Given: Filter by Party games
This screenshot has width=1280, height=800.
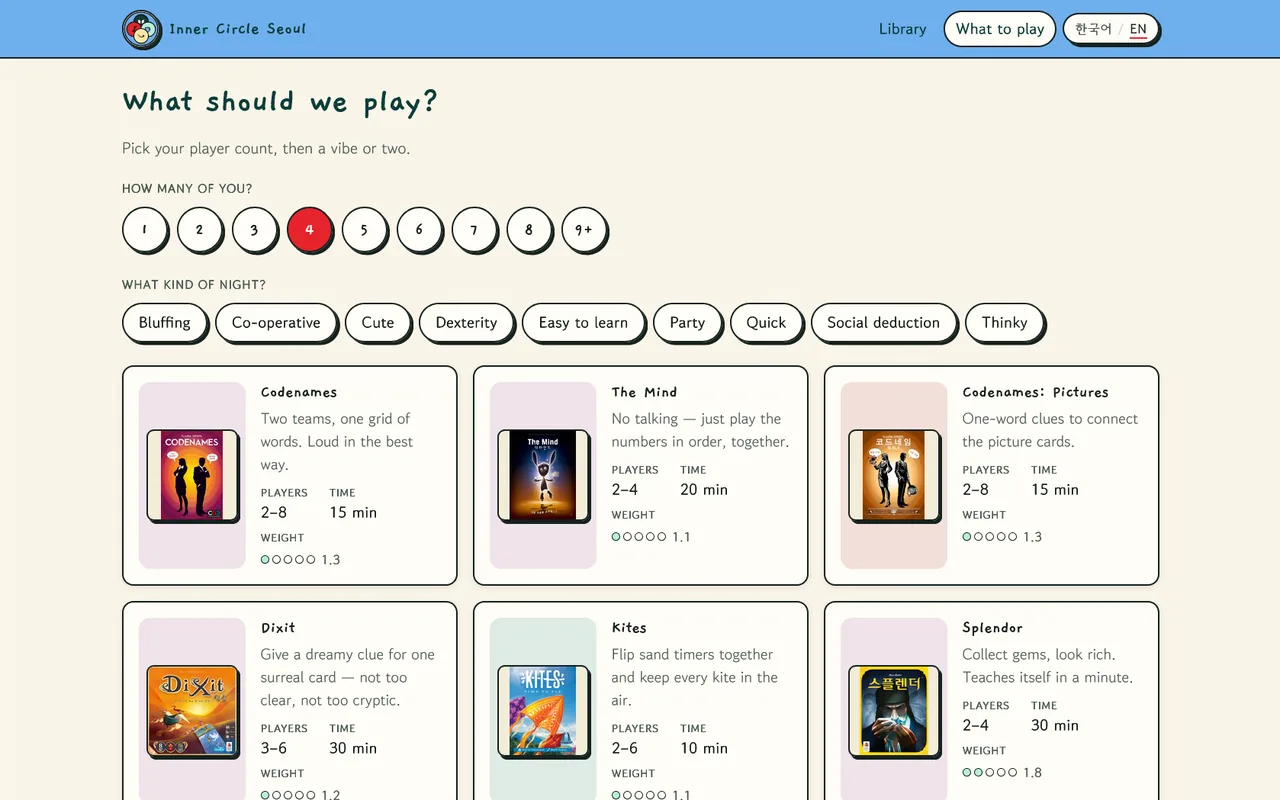Looking at the screenshot, I should [x=687, y=323].
